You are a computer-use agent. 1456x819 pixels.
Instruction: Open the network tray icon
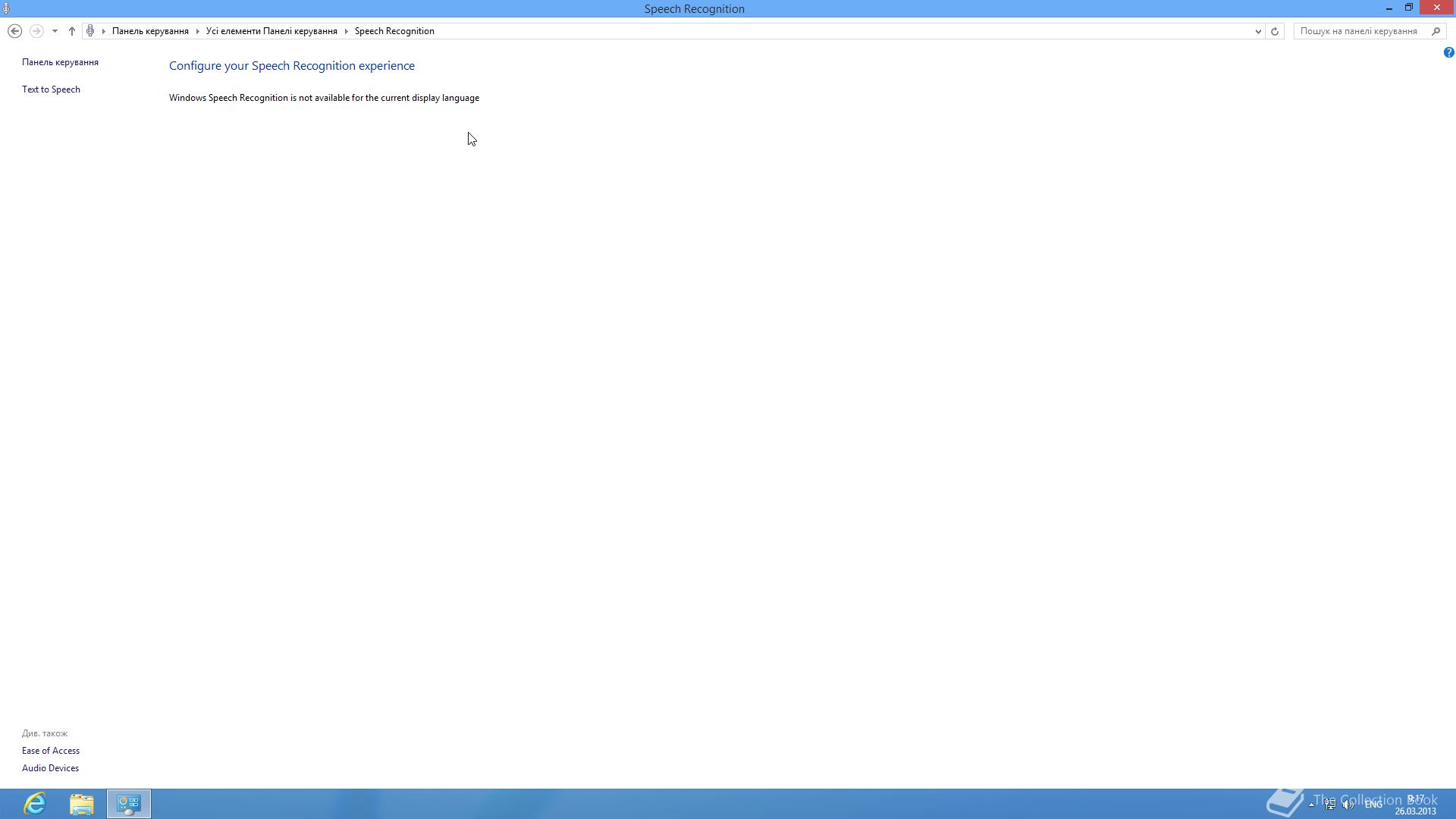click(1330, 805)
